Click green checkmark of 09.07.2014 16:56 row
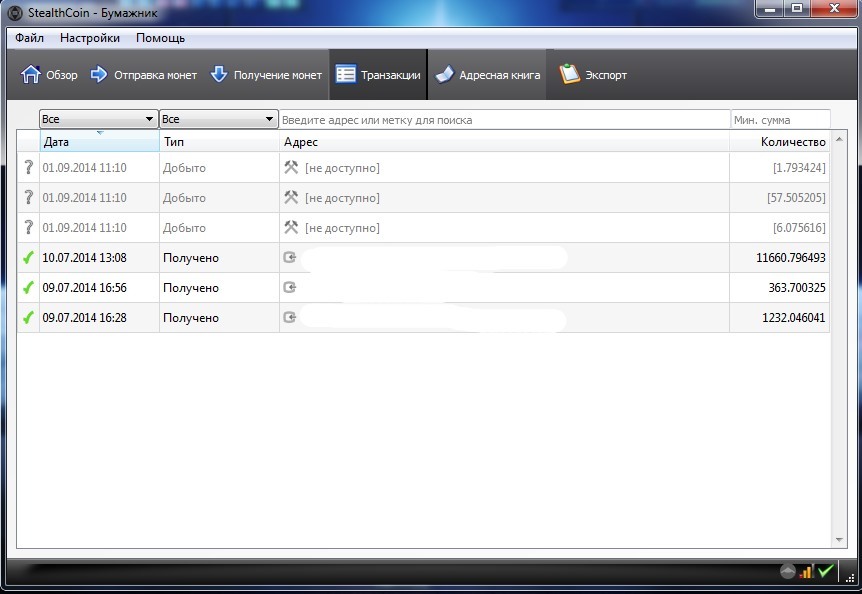 point(28,287)
